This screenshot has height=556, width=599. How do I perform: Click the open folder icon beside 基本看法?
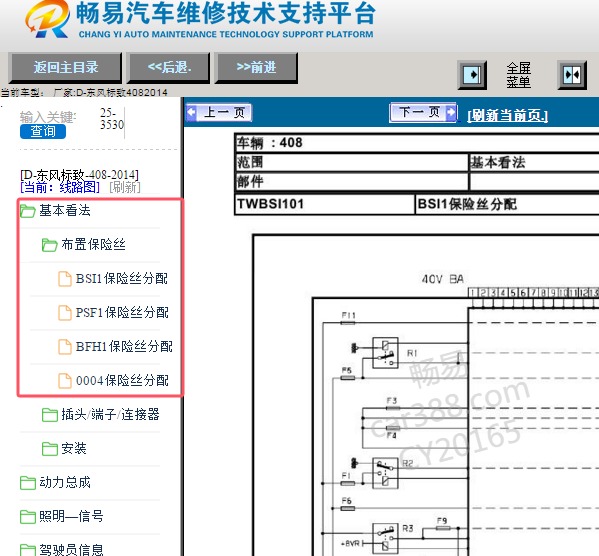pos(28,211)
